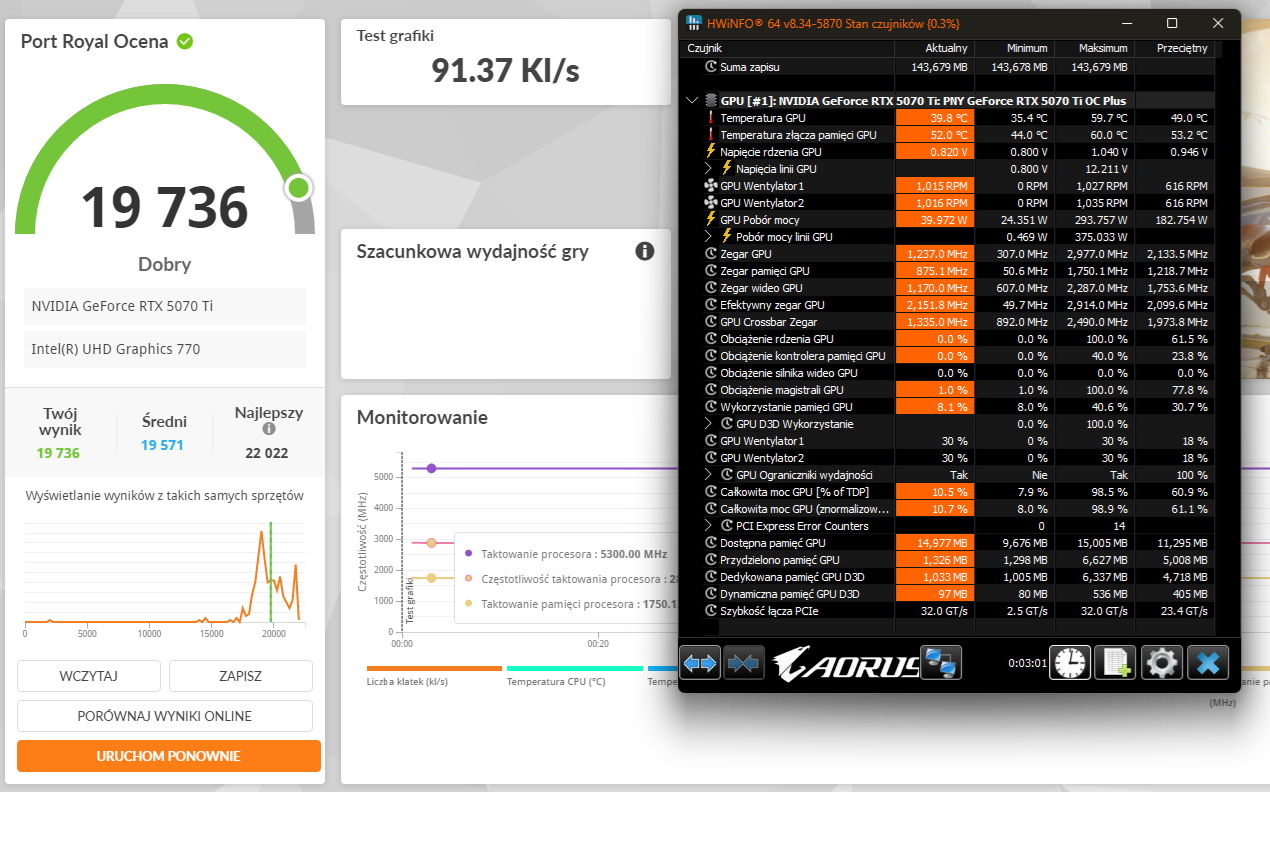This screenshot has height=864, width=1270.
Task: Click clock icon of Zegar GPU row
Action: click(711, 254)
